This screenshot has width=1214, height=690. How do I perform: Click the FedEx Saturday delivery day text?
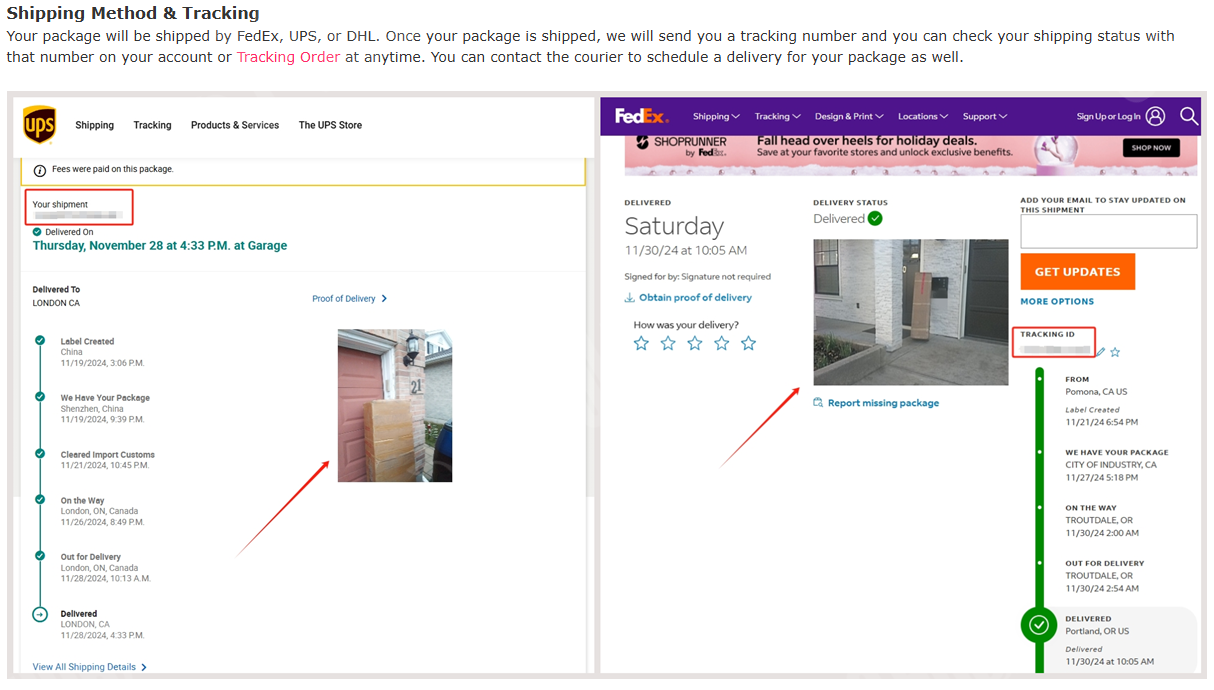674,226
